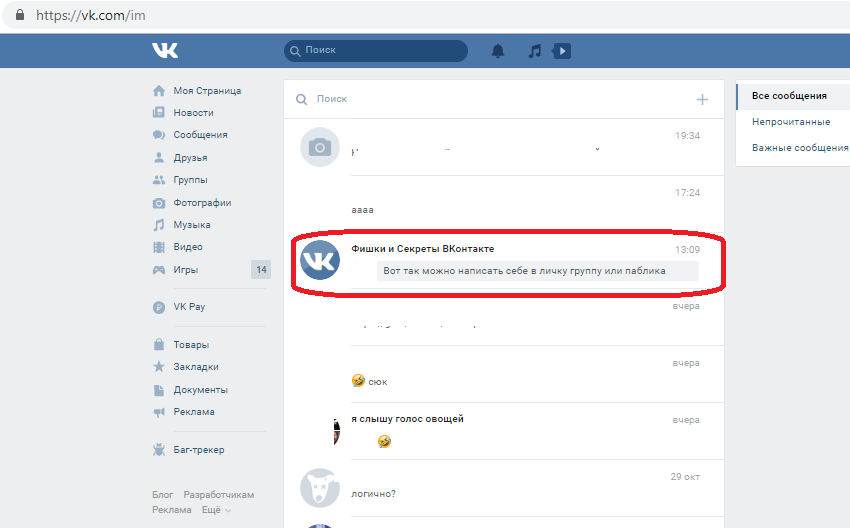850x528 pixels.
Task: Click the browser address bar URL
Action: pyautogui.click(x=91, y=15)
